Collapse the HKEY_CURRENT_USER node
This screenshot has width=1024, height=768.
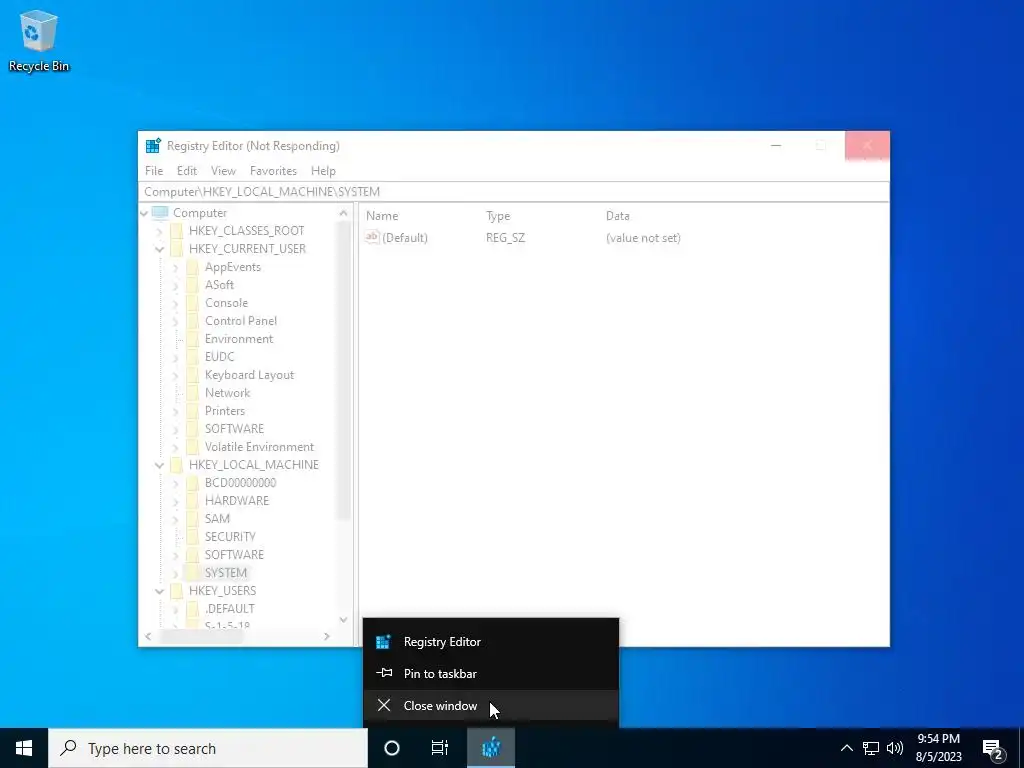[159, 249]
